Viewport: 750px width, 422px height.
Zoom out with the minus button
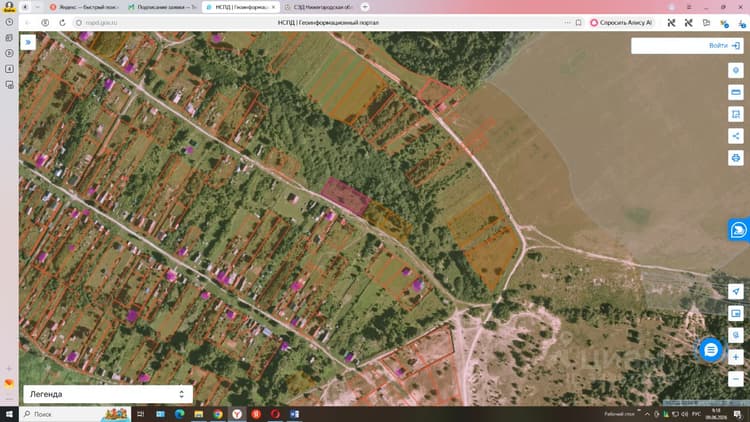pos(736,379)
